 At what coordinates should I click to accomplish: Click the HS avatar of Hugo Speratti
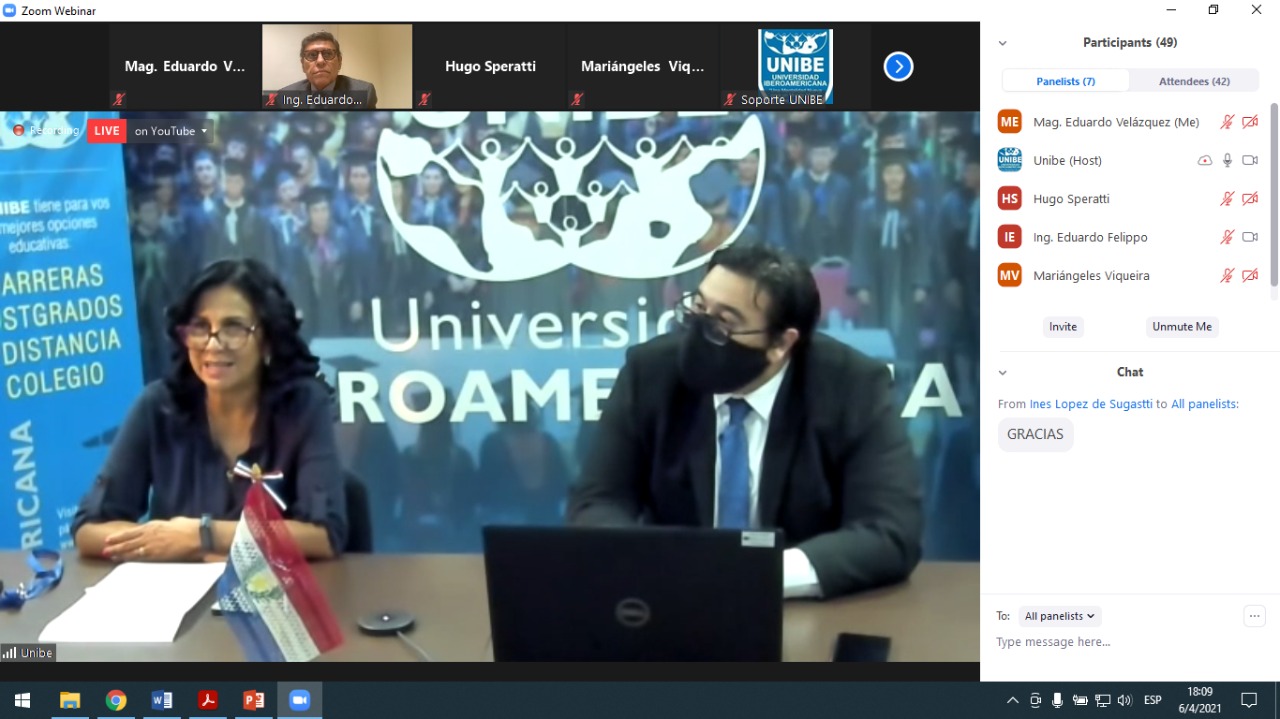(1010, 199)
